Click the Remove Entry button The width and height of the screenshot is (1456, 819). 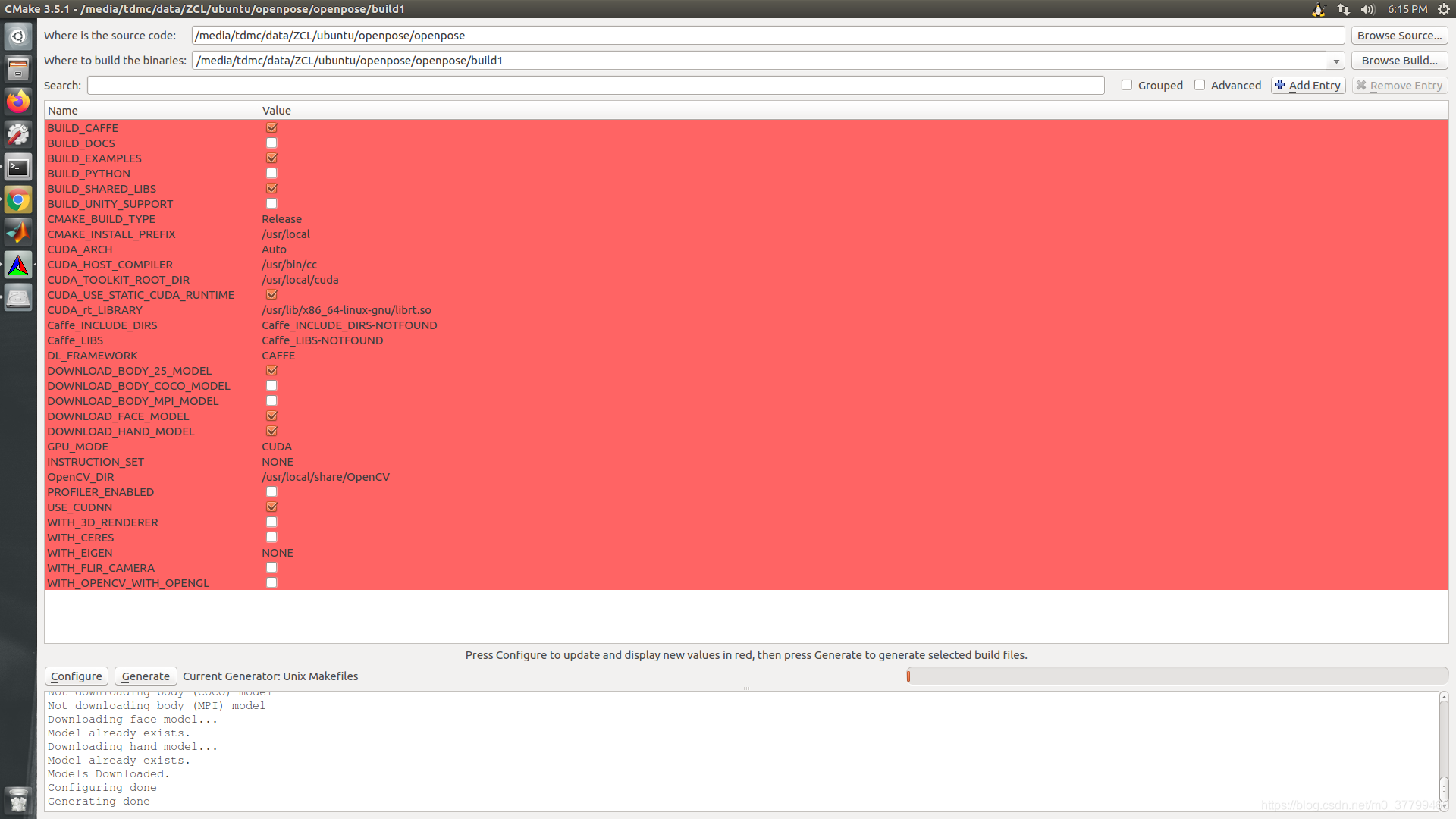[1399, 86]
